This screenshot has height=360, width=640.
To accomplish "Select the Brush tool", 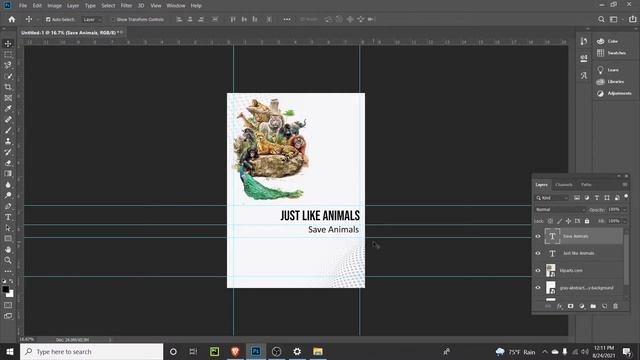I will (x=8, y=130).
